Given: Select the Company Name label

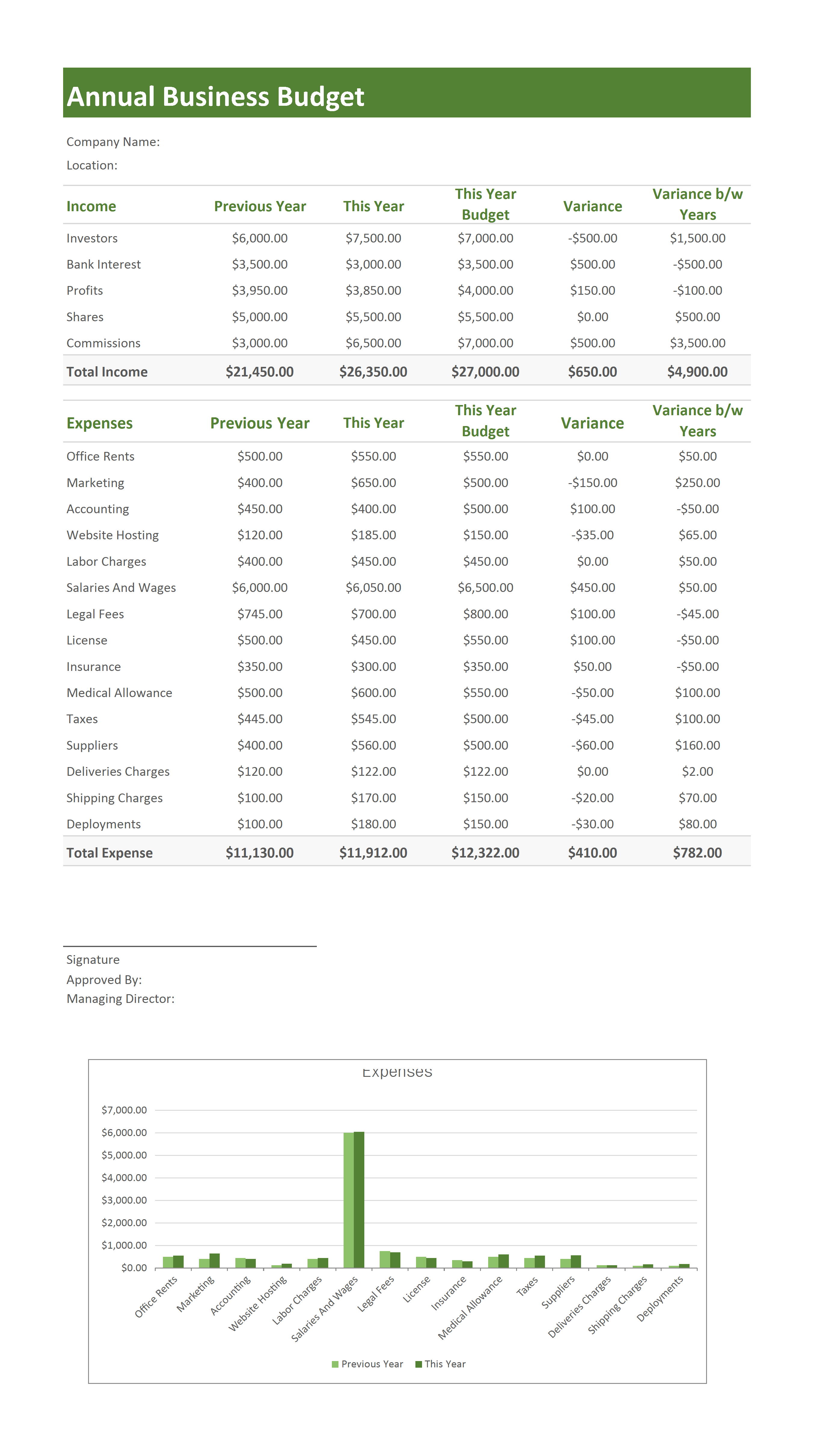Looking at the screenshot, I should (113, 142).
